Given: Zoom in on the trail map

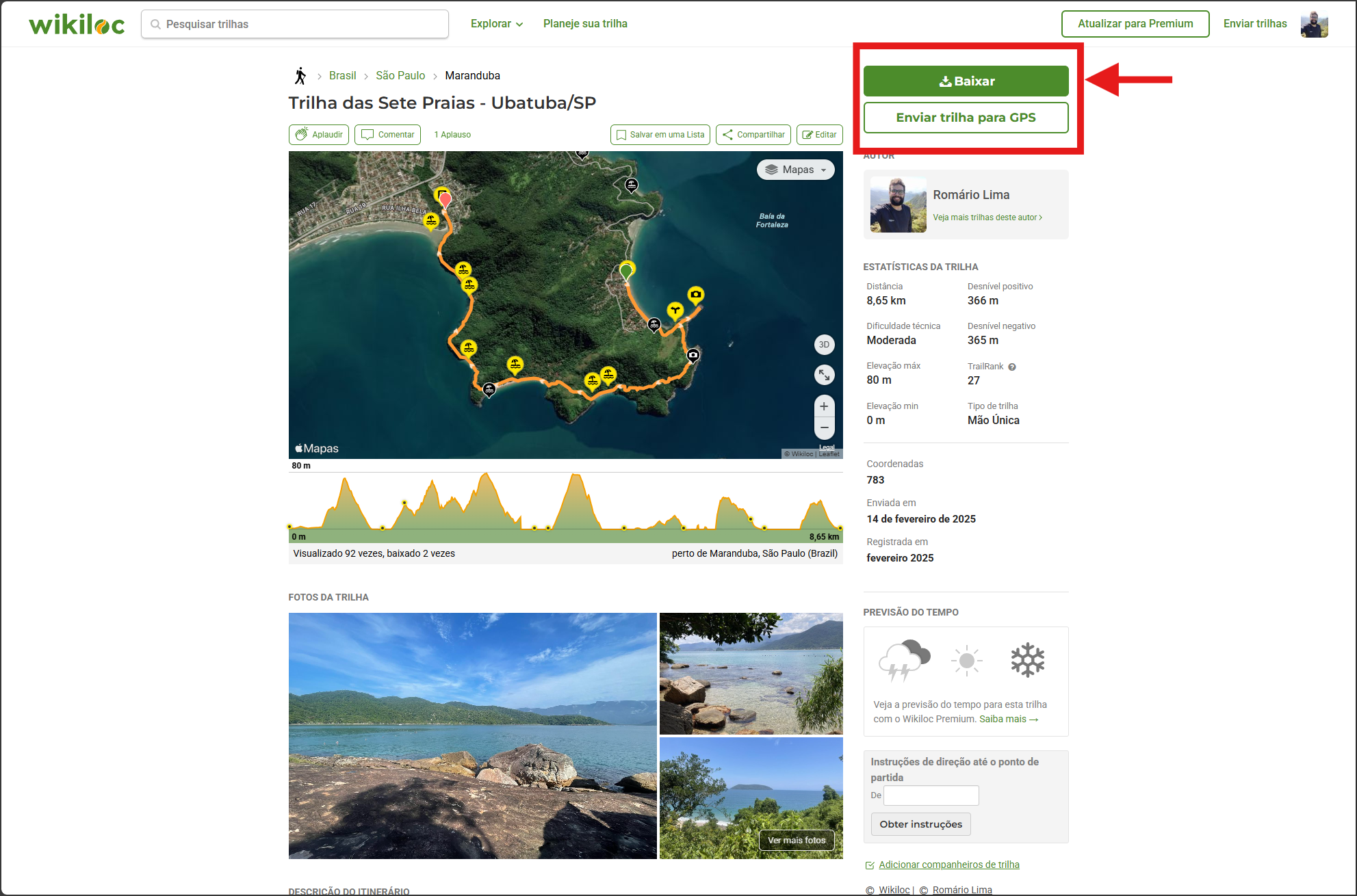Looking at the screenshot, I should pyautogui.click(x=824, y=406).
